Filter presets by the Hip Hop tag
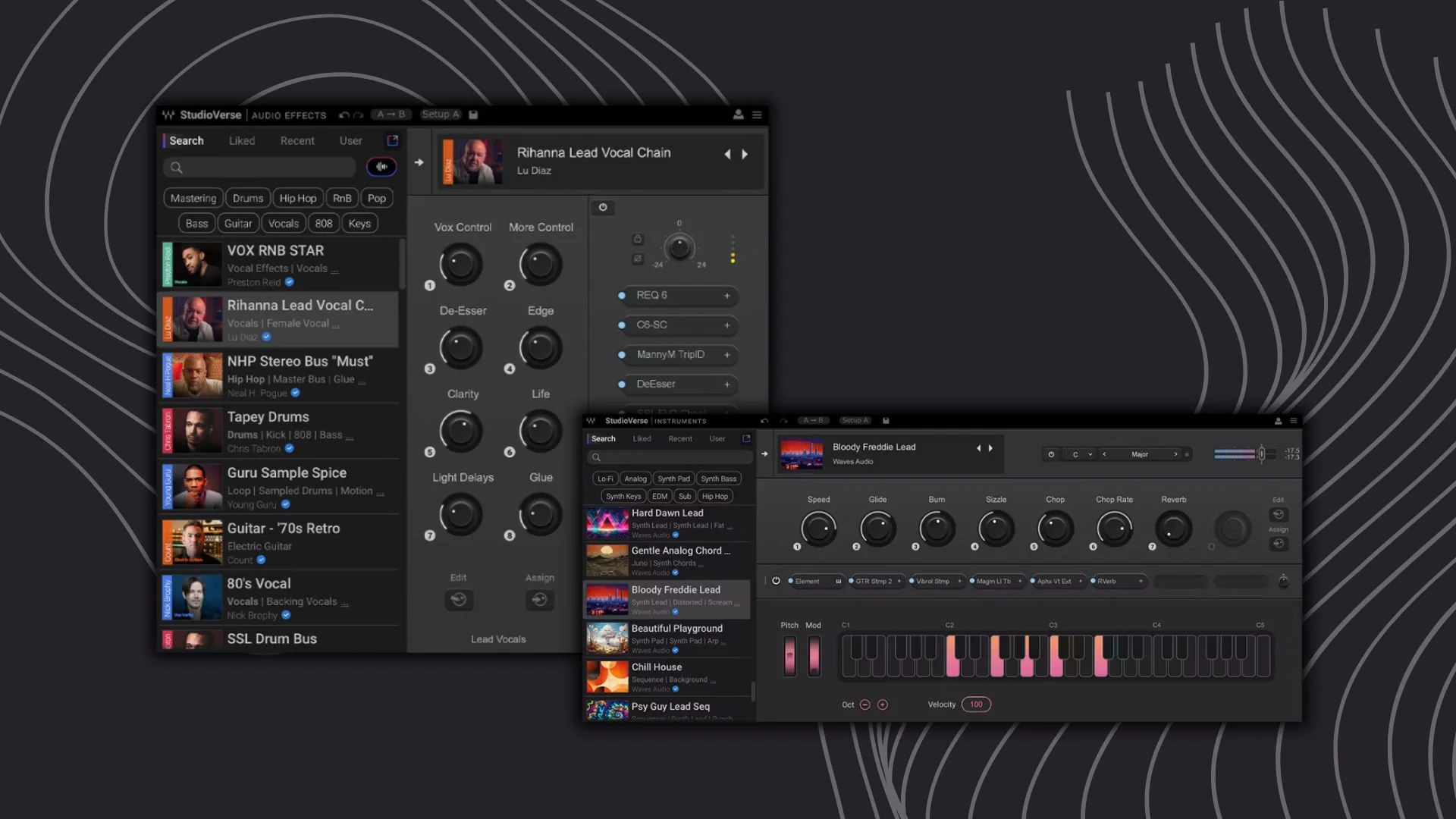This screenshot has height=819, width=1456. [x=297, y=198]
